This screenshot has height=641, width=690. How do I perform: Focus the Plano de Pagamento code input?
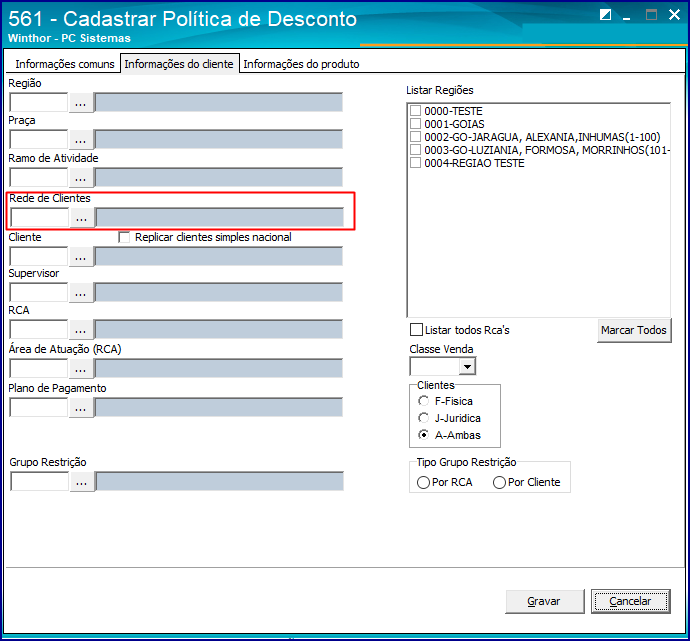pos(39,407)
